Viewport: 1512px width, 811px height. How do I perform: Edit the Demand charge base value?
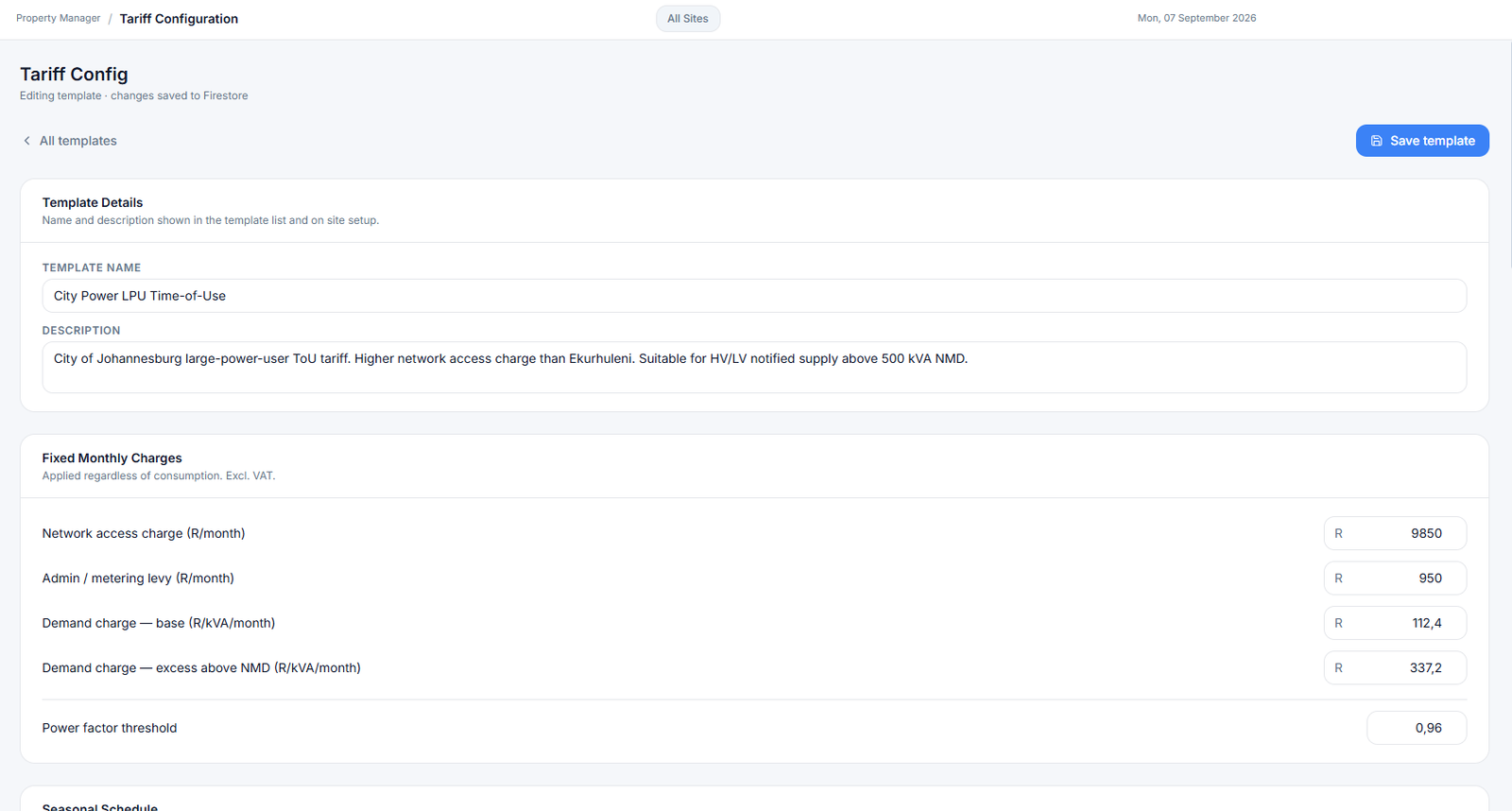tap(1395, 623)
